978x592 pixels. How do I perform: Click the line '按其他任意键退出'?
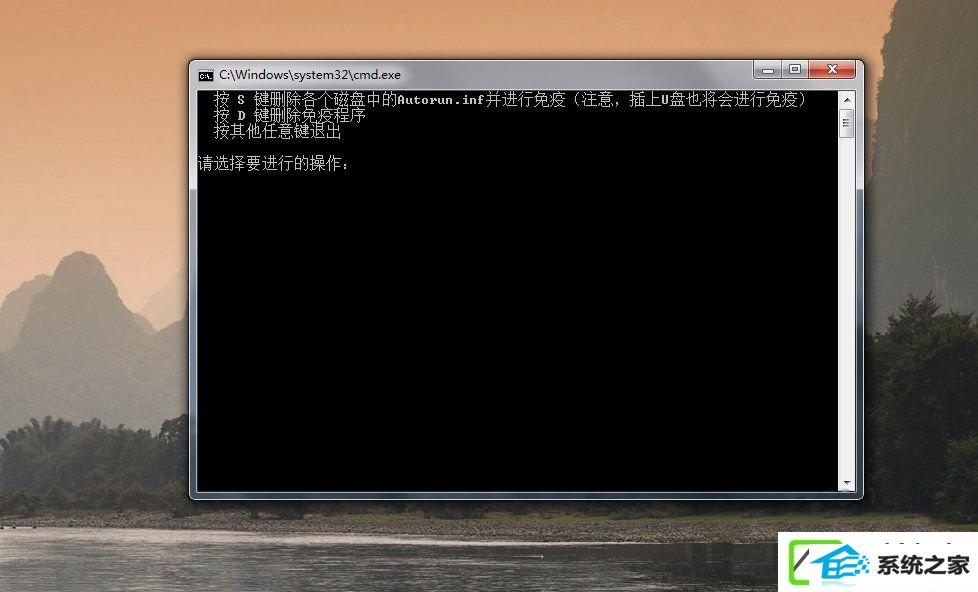click(278, 132)
